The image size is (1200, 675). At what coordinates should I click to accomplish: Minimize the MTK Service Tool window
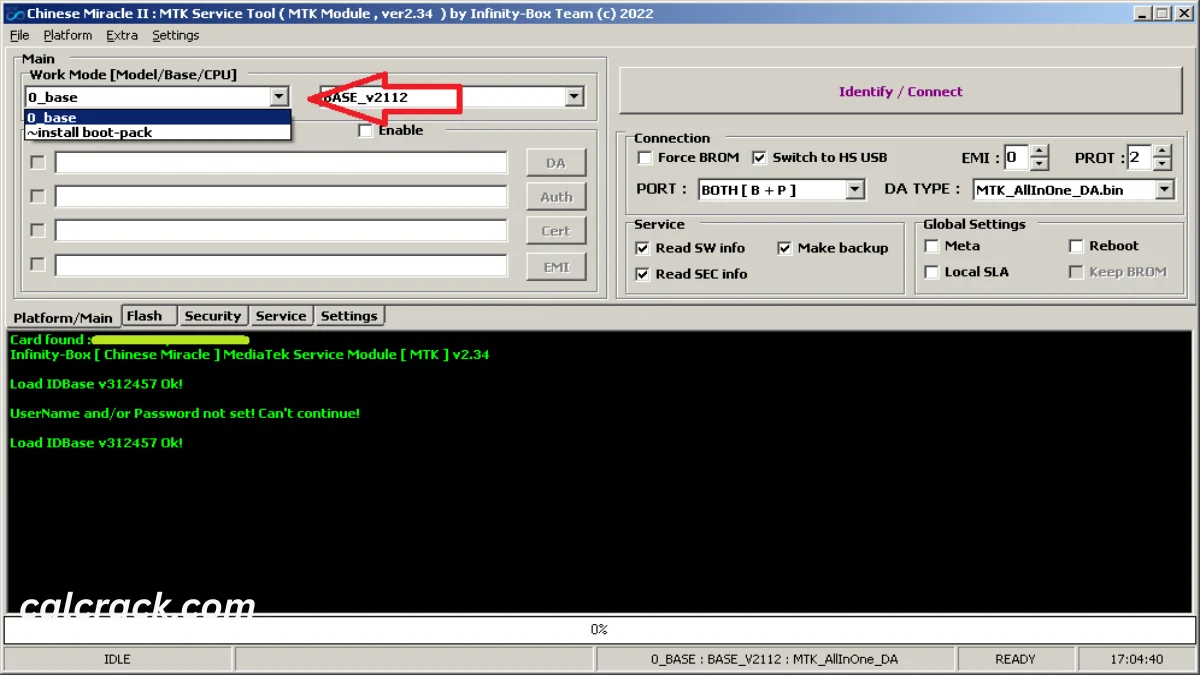coord(1142,13)
